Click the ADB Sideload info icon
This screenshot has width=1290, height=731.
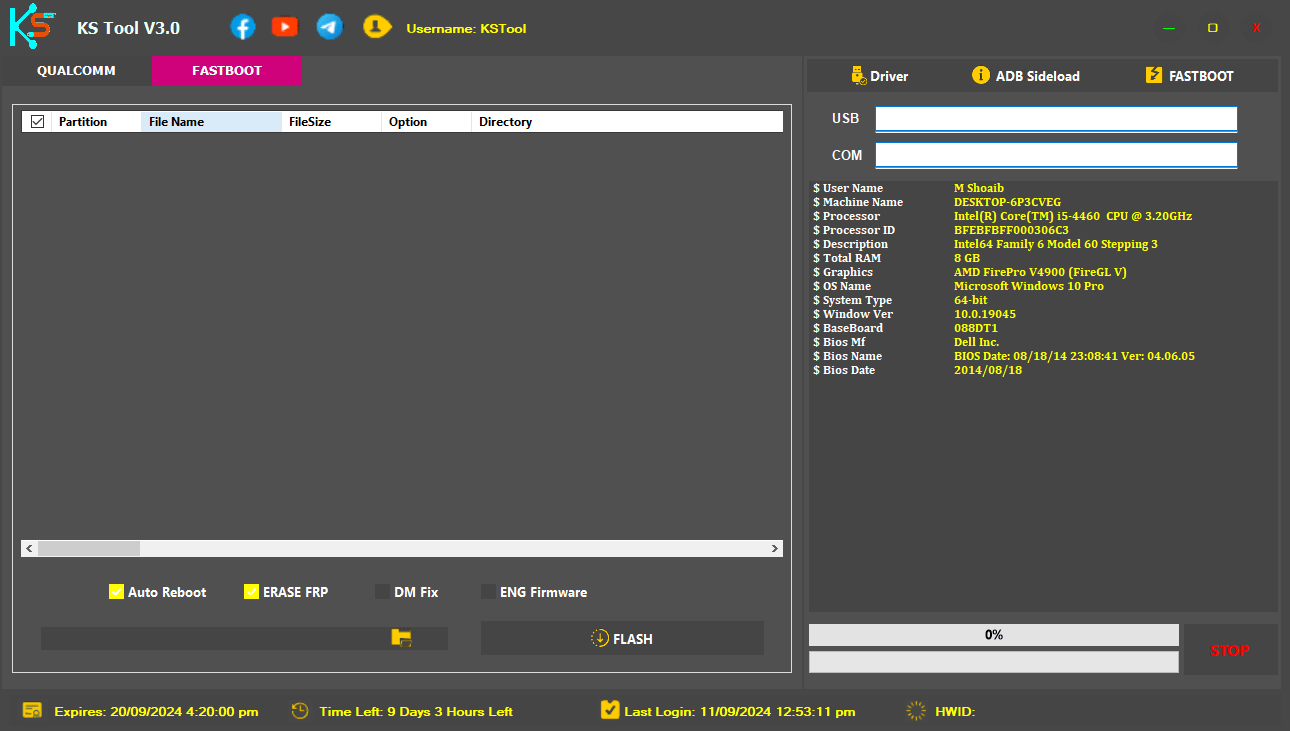tap(980, 75)
